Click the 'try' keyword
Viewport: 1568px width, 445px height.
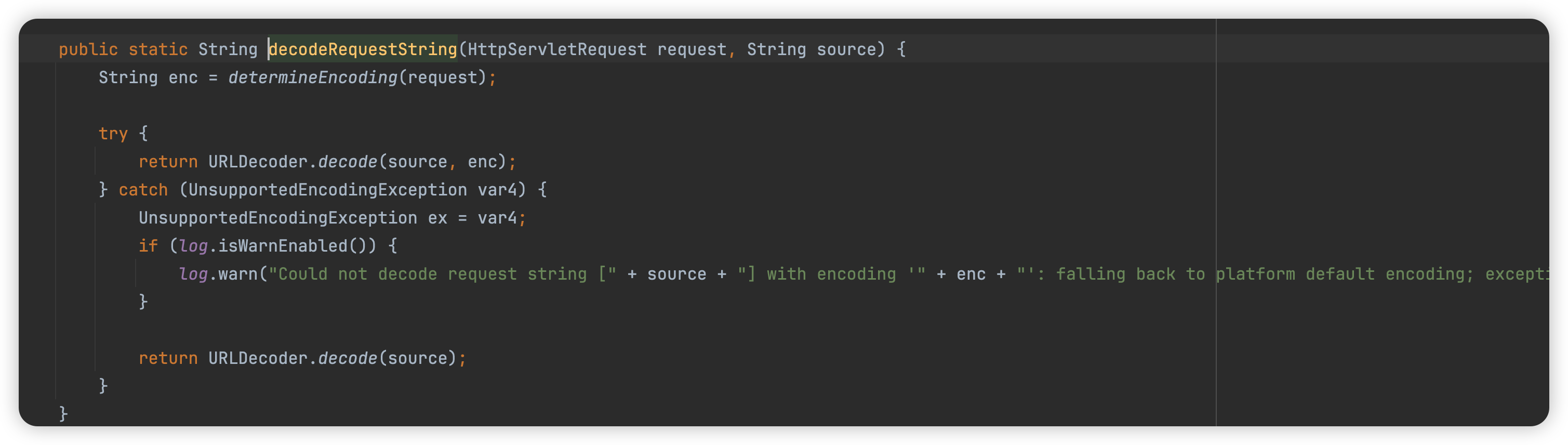point(113,133)
